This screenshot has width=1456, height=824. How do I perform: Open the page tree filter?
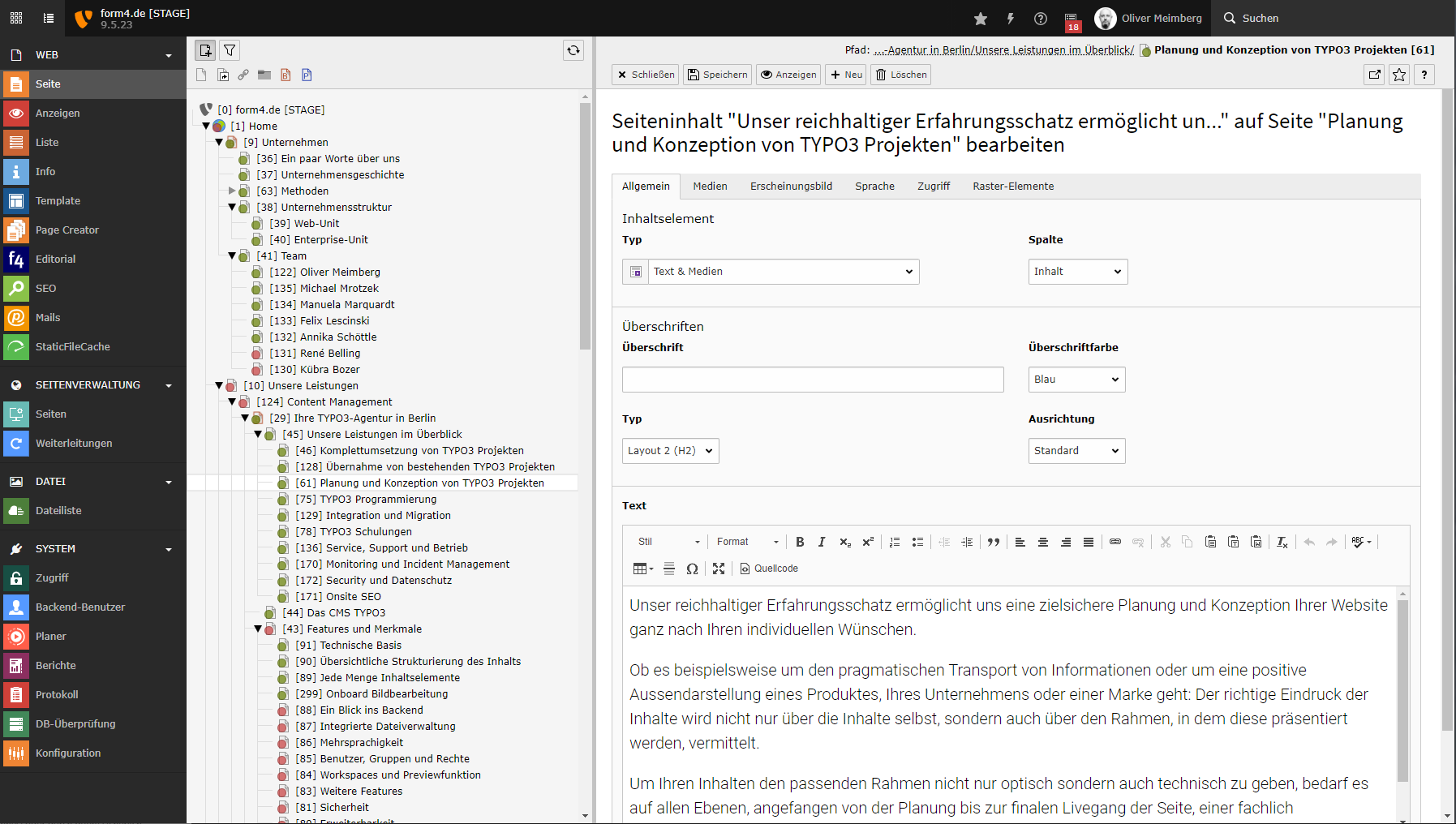tap(230, 50)
